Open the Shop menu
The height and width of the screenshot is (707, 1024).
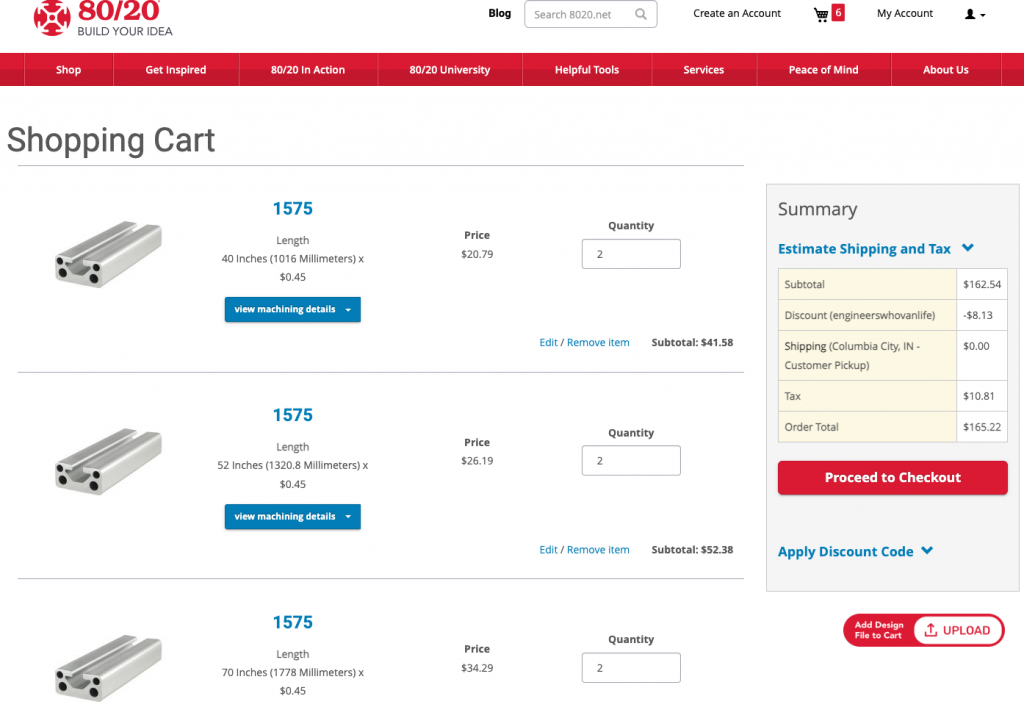[68, 70]
